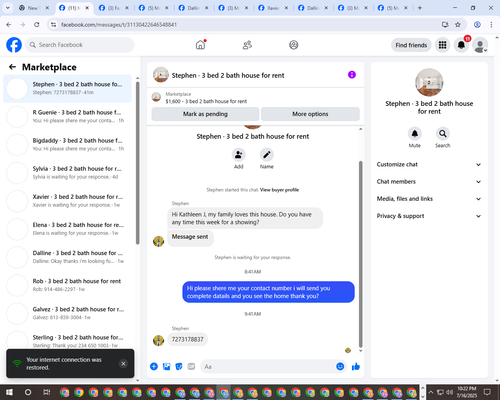Add people to the chat
500x400 pixels.
239,155
